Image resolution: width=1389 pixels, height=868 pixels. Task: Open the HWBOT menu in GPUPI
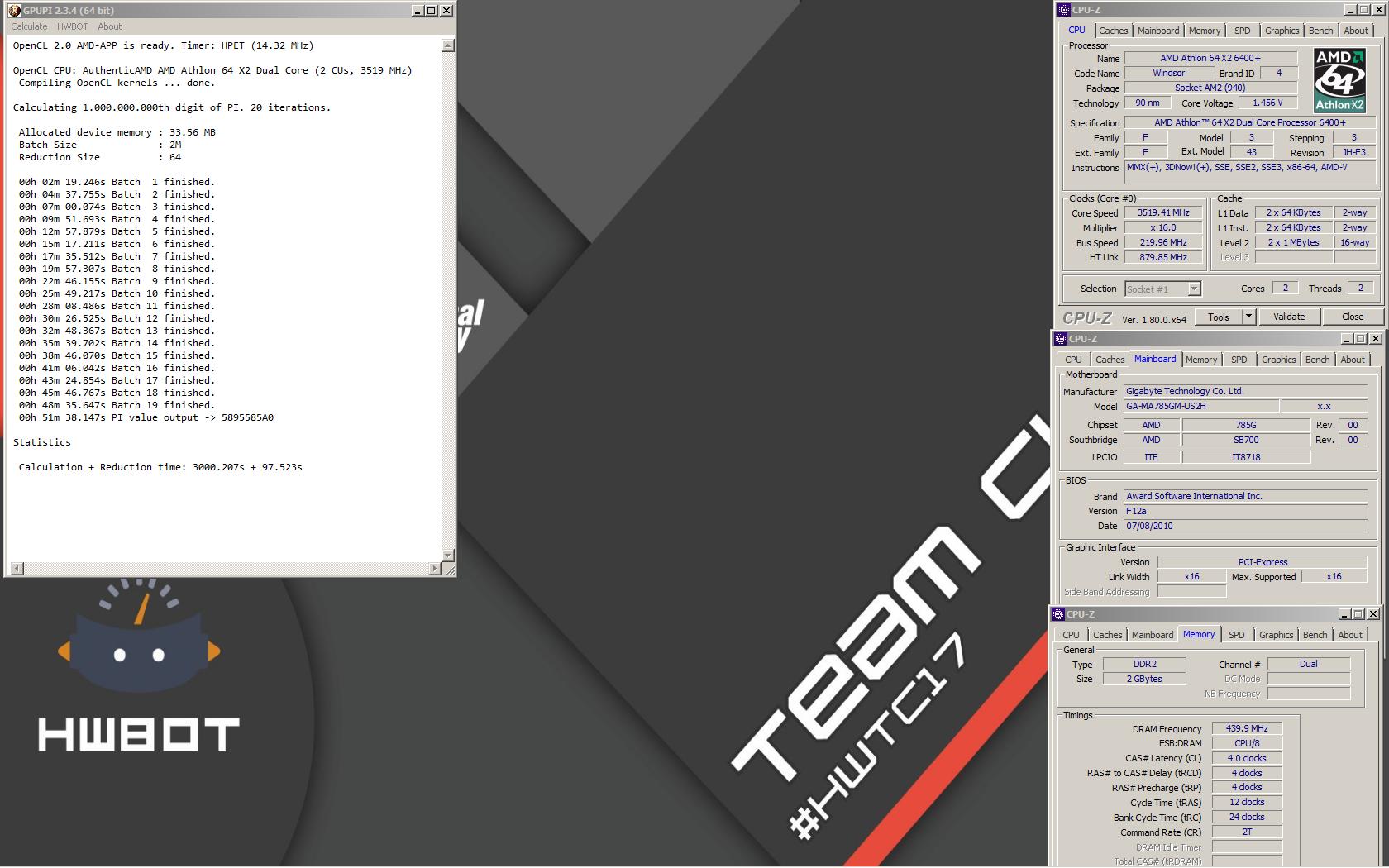pos(72,26)
